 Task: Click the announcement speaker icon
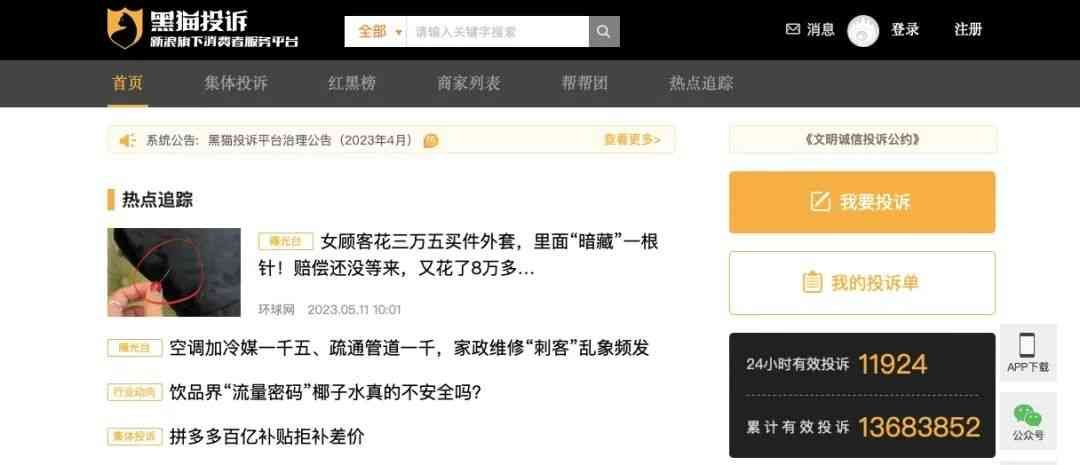click(127, 141)
